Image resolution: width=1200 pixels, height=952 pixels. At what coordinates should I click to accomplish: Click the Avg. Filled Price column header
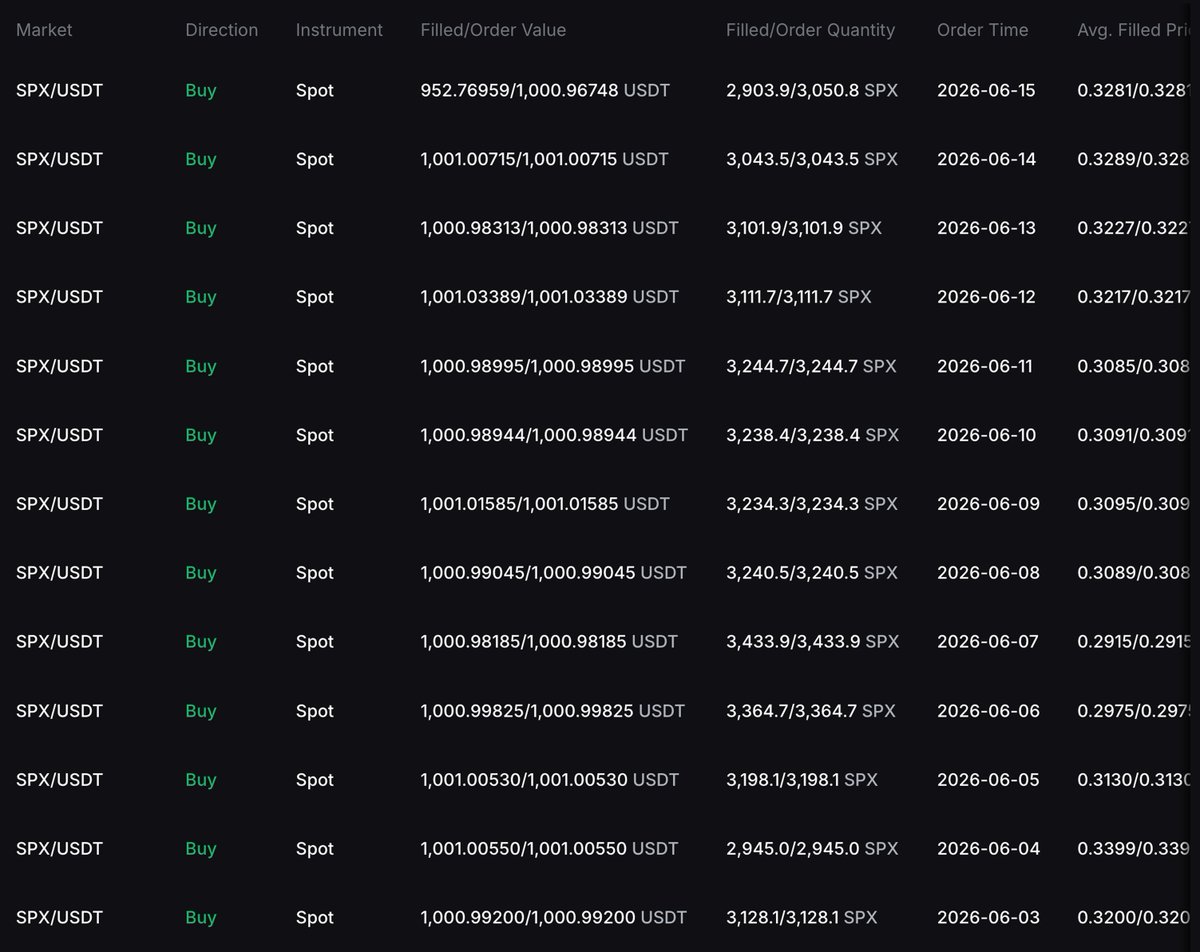[1138, 30]
